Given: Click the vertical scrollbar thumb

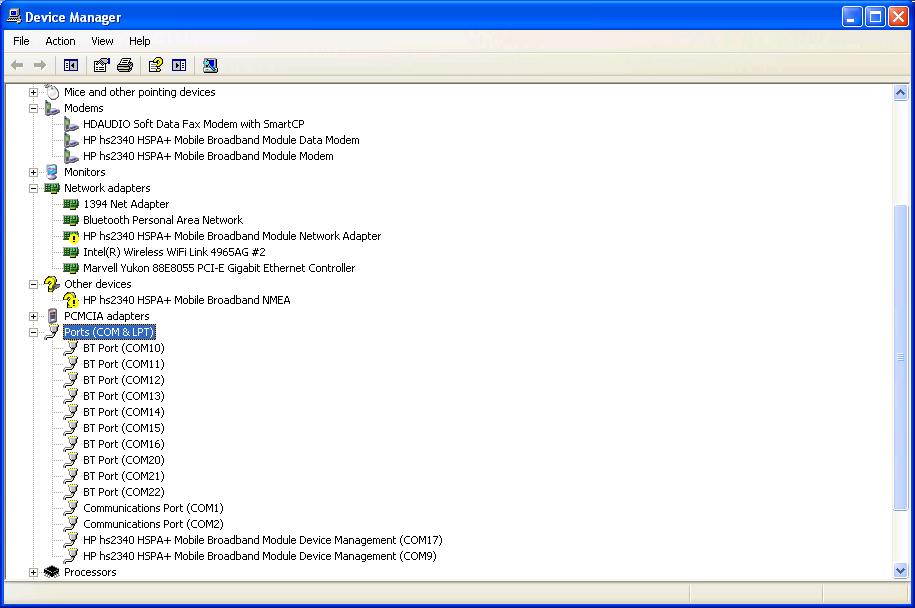Looking at the screenshot, I should [x=900, y=357].
